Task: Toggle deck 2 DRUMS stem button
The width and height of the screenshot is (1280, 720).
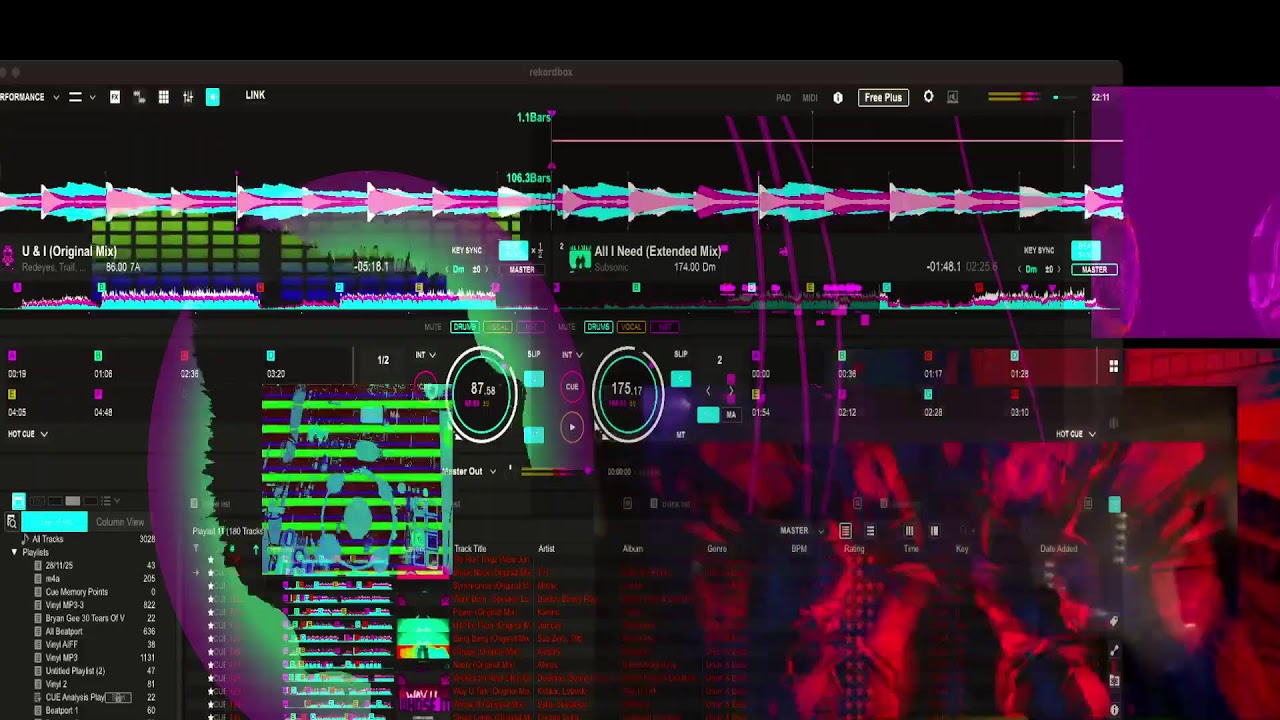Action: tap(598, 327)
